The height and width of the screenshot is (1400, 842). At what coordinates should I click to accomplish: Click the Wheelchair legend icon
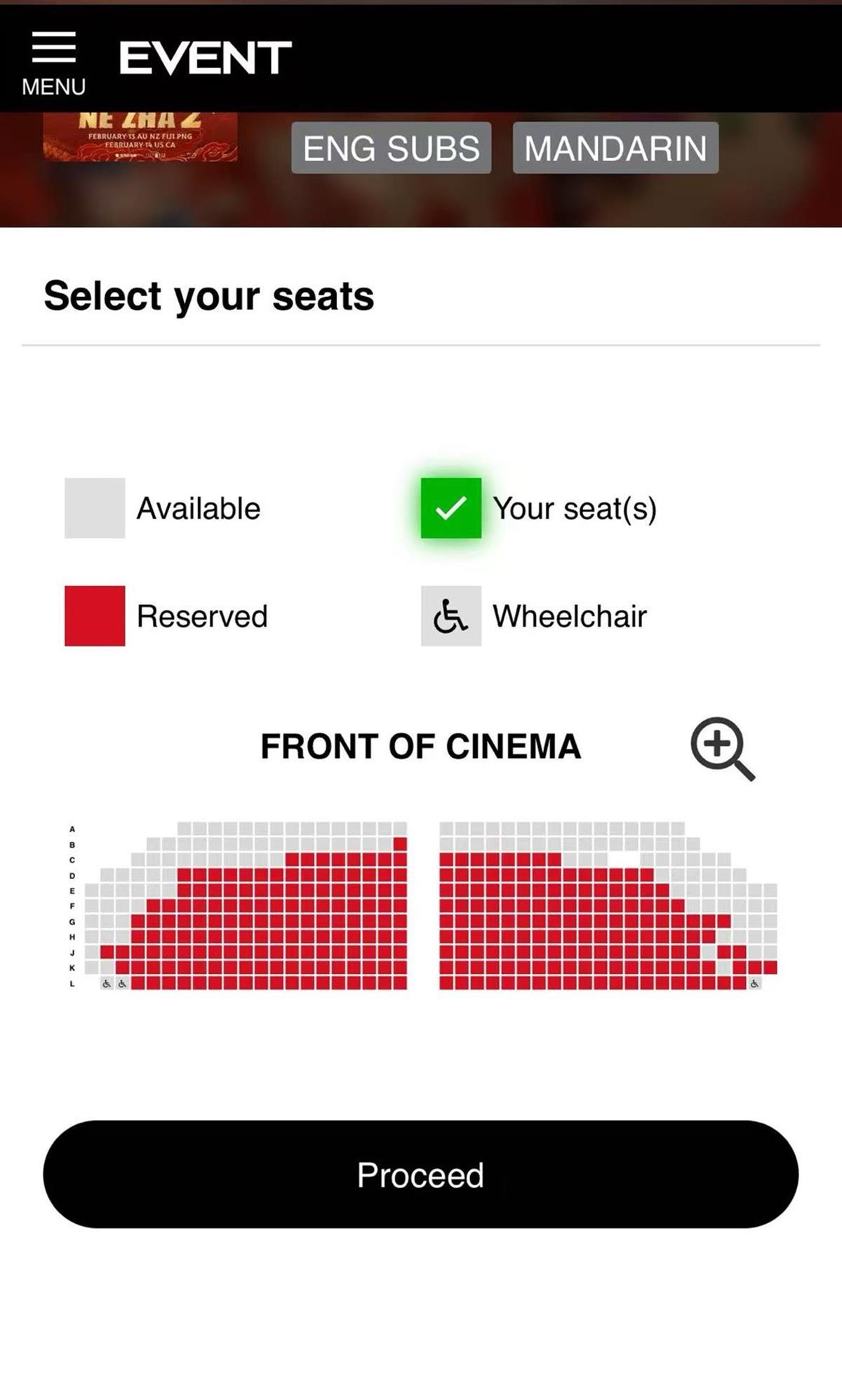(x=450, y=616)
